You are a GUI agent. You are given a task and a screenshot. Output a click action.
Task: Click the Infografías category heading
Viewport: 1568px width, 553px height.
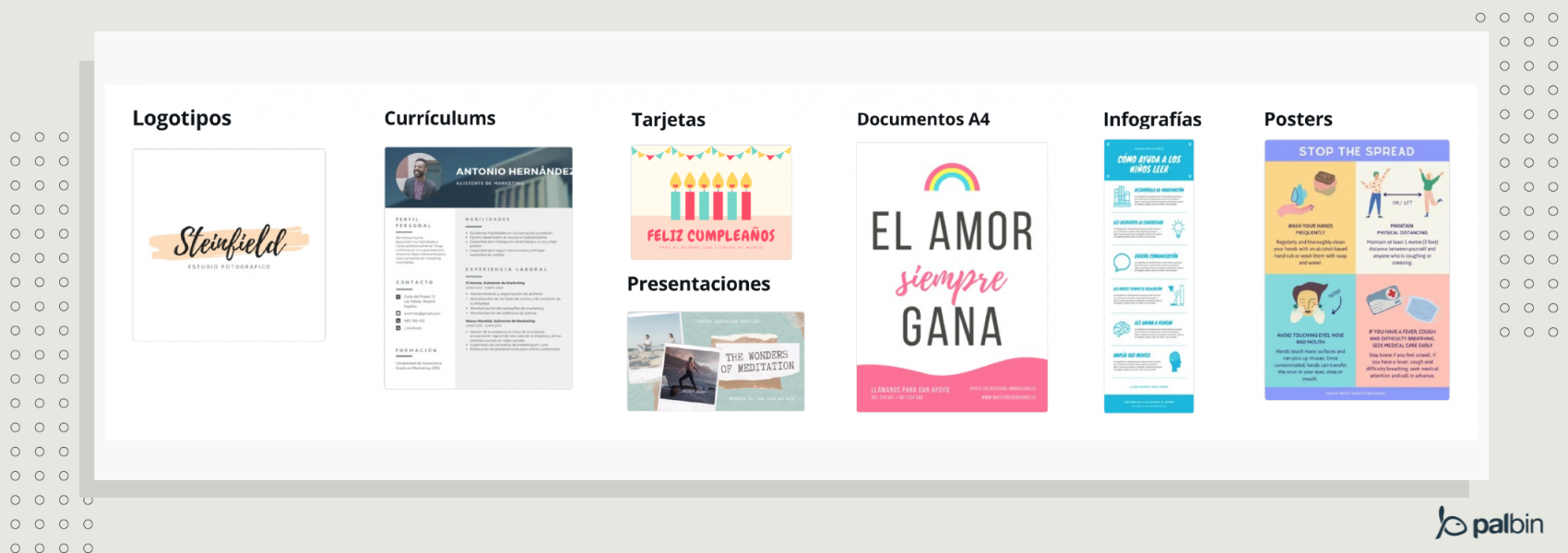[1152, 119]
